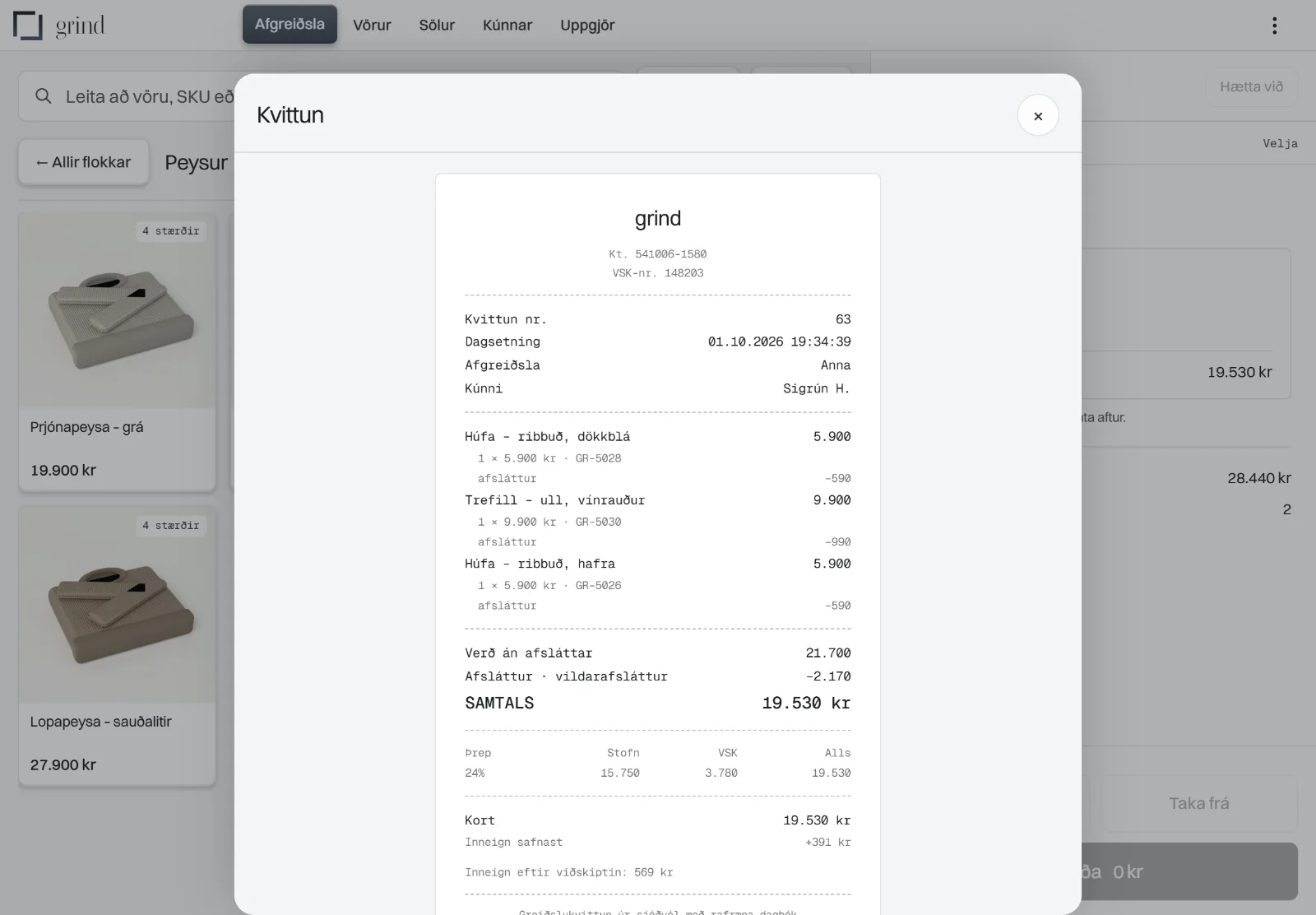Click the VSK amount 3.780
The image size is (1316, 915).
pos(721,773)
